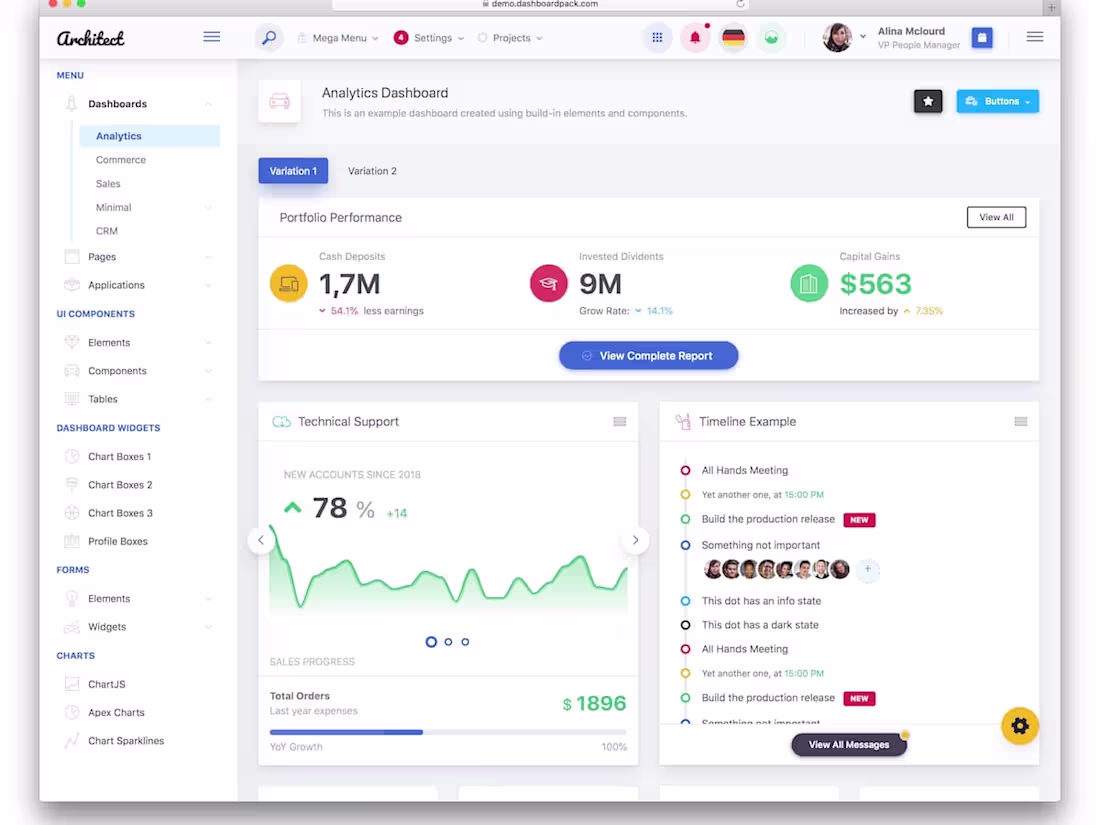The width and height of the screenshot is (1100, 825).
Task: Toggle the yellow timeline dot for 15:00 PM
Action: coord(684,494)
